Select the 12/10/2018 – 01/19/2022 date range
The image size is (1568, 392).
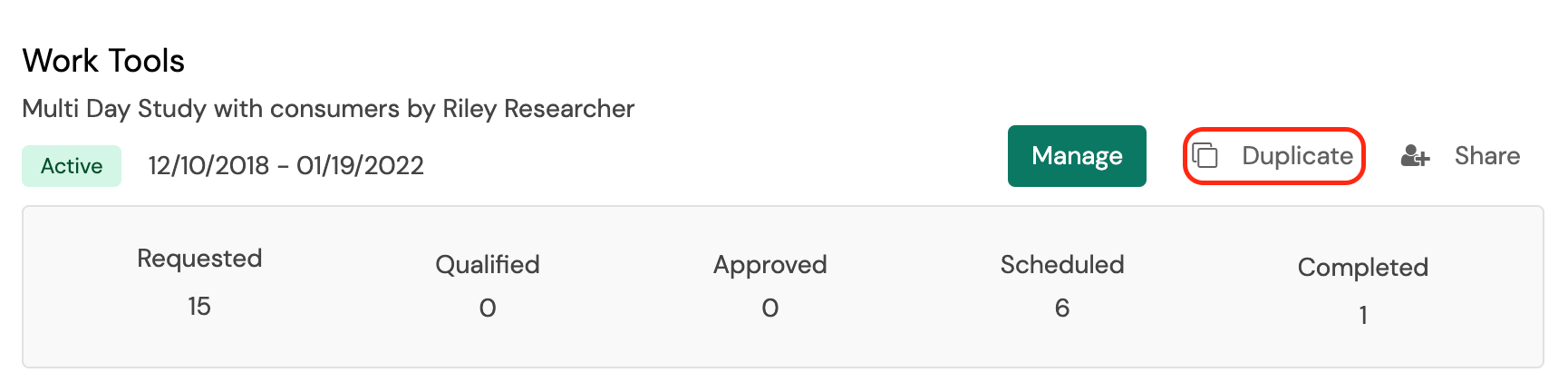[x=286, y=165]
